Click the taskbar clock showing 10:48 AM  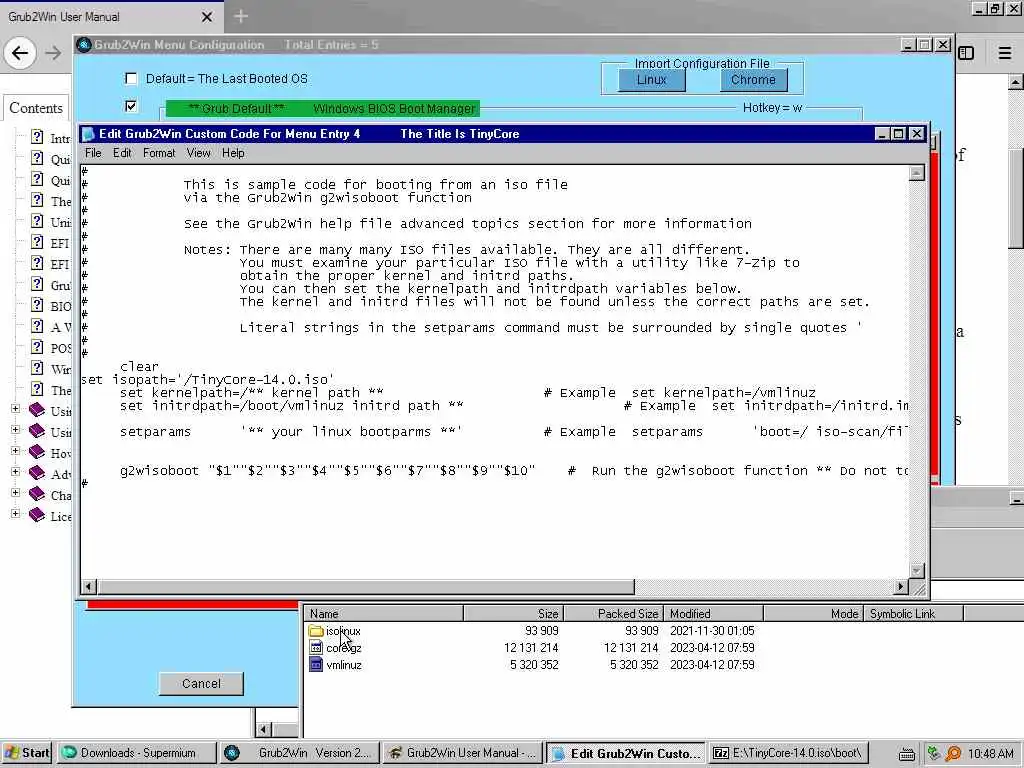coord(991,754)
